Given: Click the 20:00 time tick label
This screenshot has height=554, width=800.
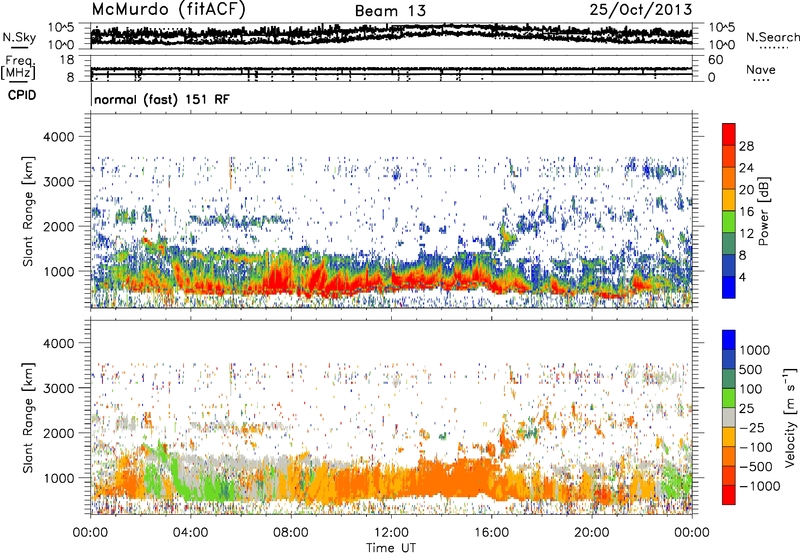Looking at the screenshot, I should [x=591, y=533].
